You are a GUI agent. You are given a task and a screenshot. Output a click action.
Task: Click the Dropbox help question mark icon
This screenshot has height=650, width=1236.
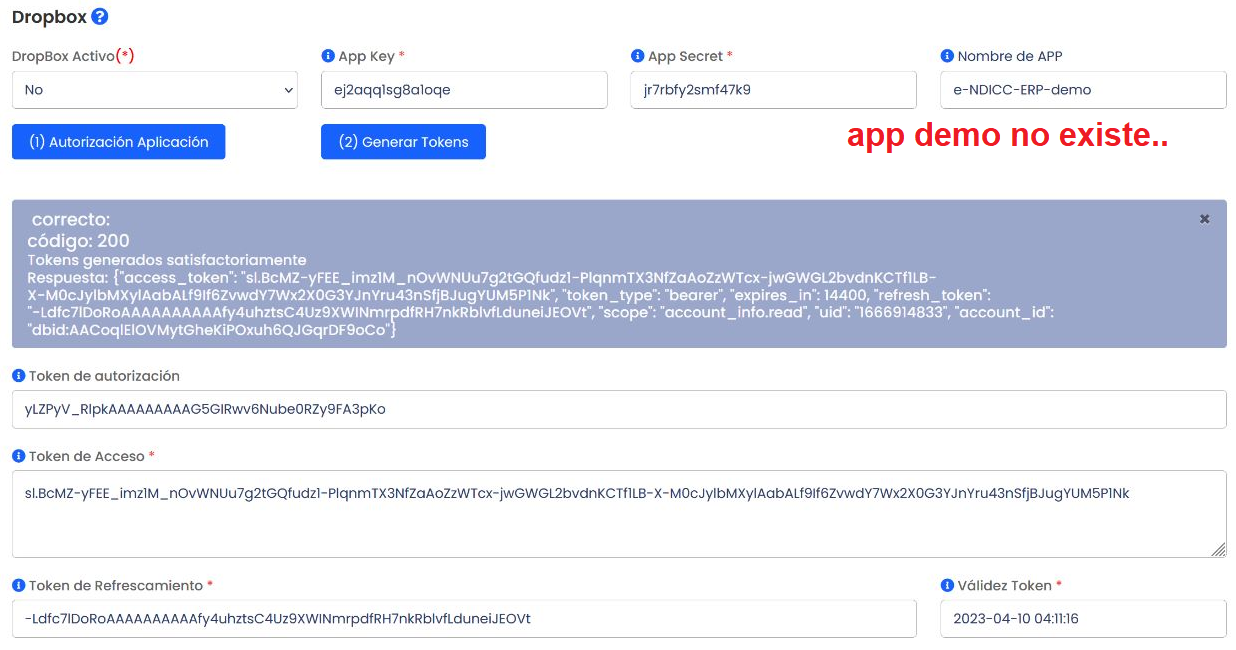pos(99,17)
